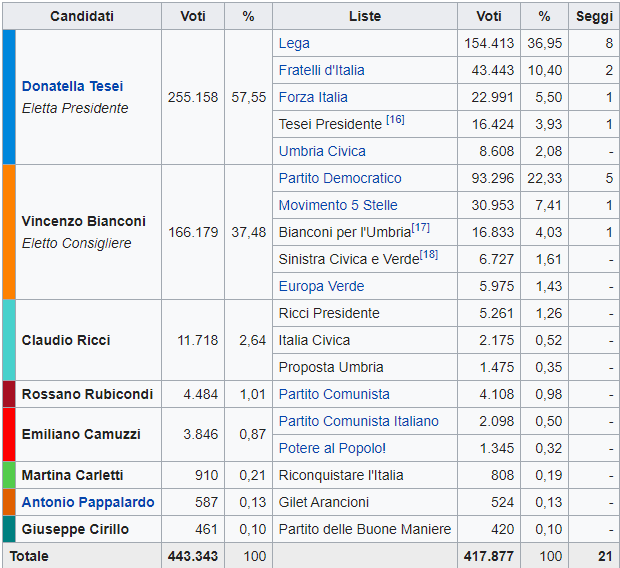
Task: Select Giuseppe Cirillo candidate name
Action: point(75,529)
